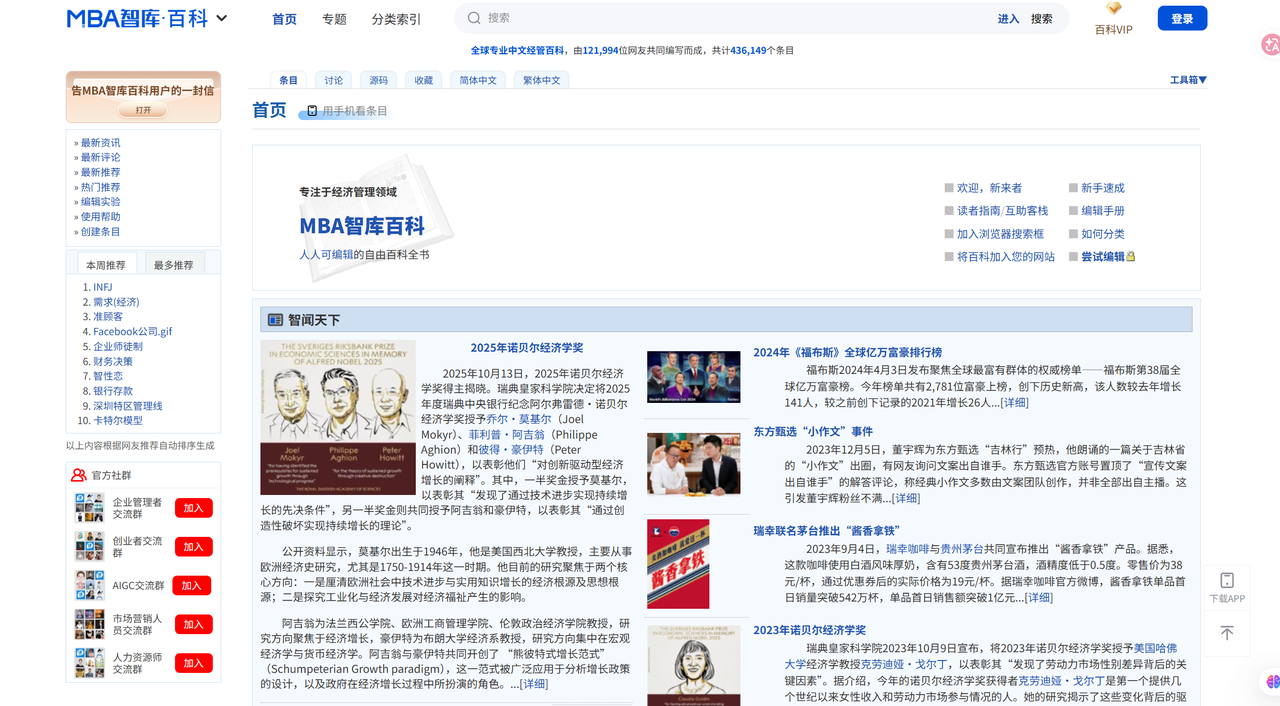Click the 加入浏览器搜索框 link
Image resolution: width=1280 pixels, height=706 pixels.
pos(1000,234)
